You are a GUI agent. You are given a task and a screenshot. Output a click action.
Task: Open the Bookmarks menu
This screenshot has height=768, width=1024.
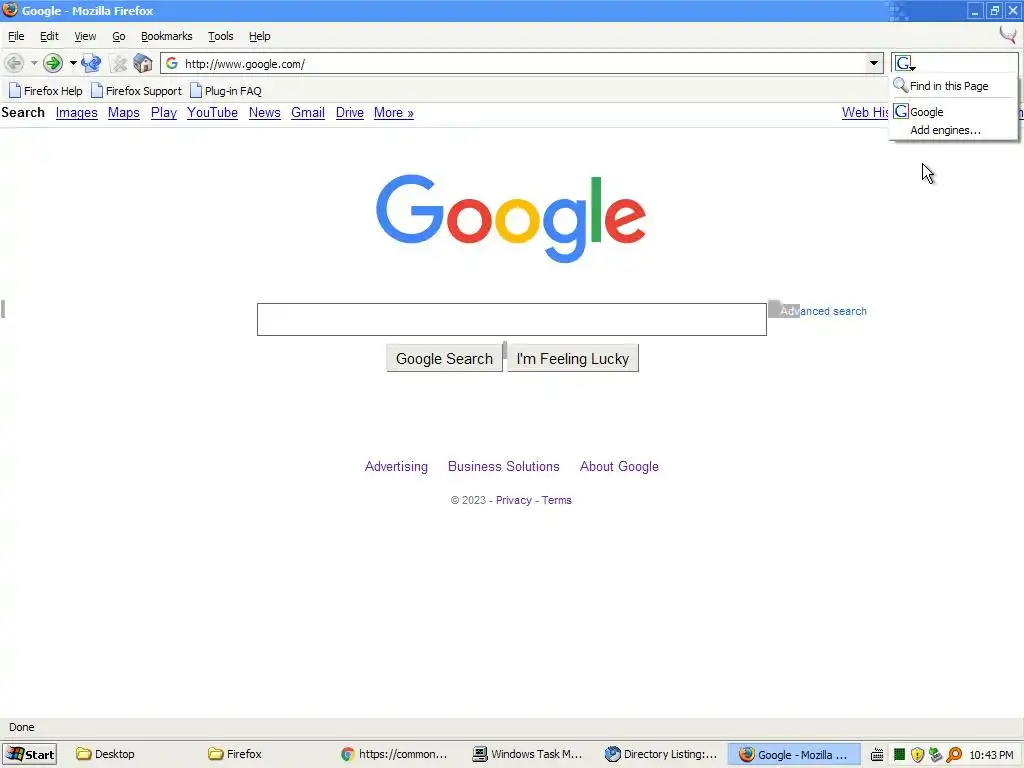[167, 36]
